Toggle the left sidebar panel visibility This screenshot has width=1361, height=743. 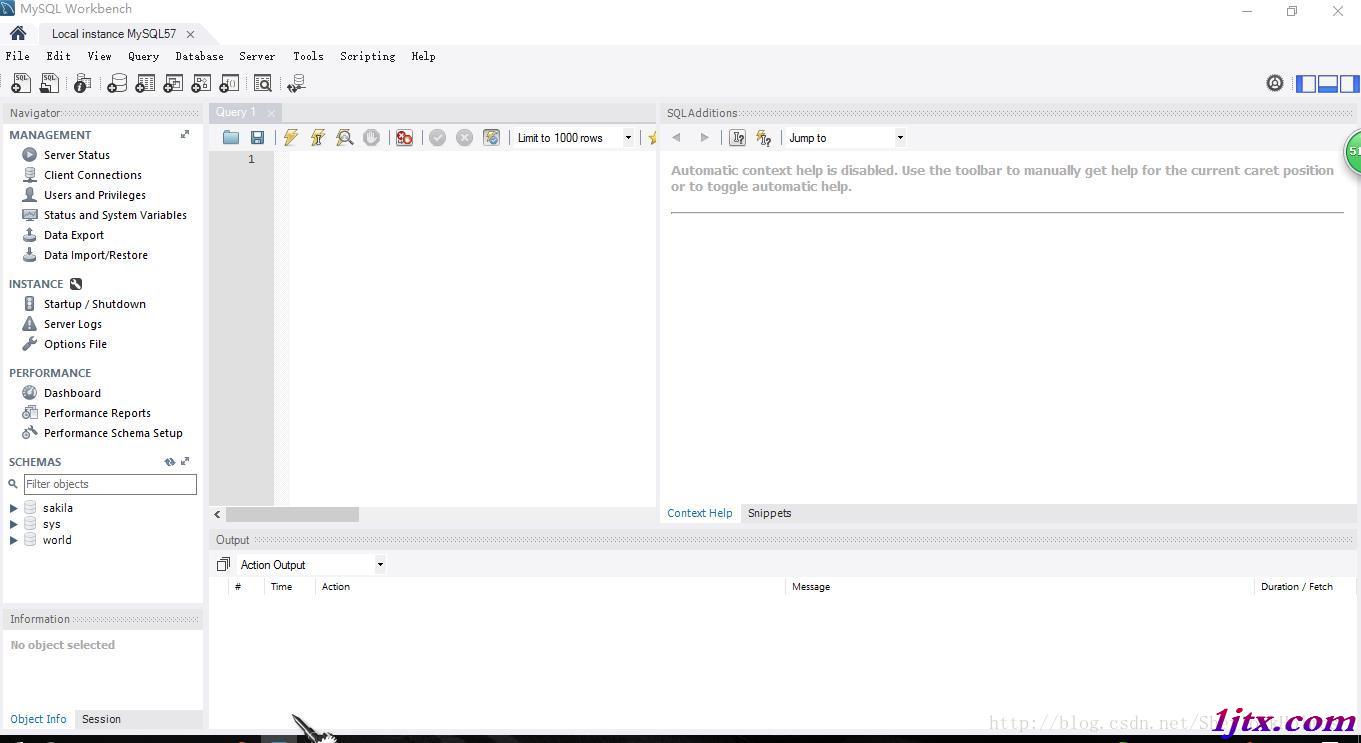point(1306,84)
